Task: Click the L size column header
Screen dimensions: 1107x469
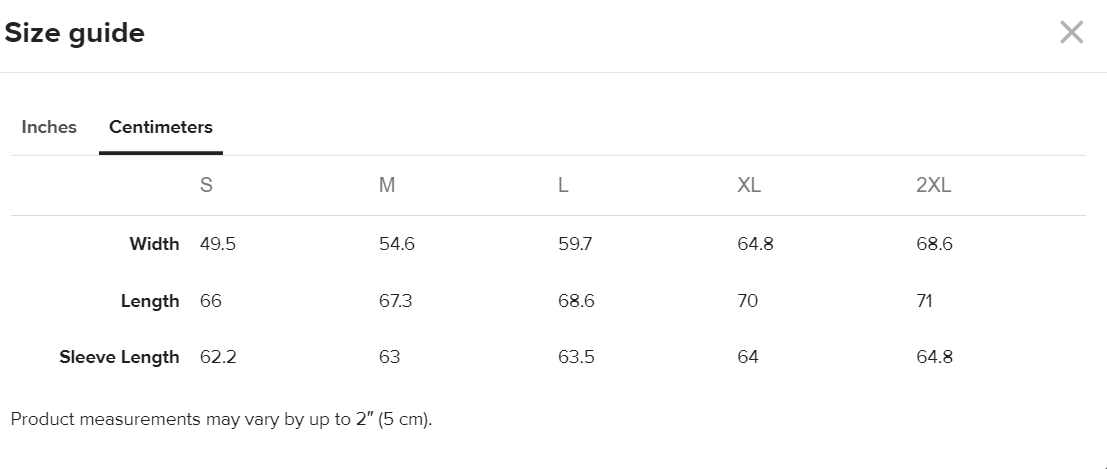Action: (564, 186)
